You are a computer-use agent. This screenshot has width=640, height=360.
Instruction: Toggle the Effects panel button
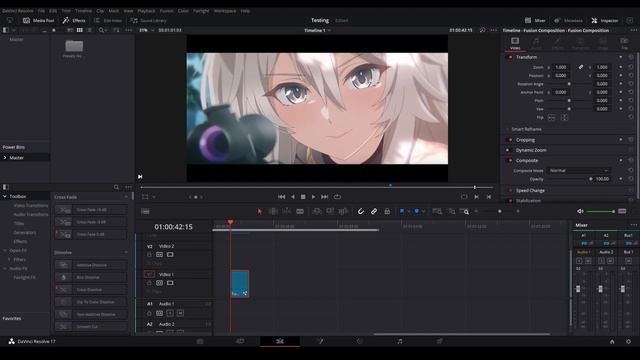click(x=74, y=20)
